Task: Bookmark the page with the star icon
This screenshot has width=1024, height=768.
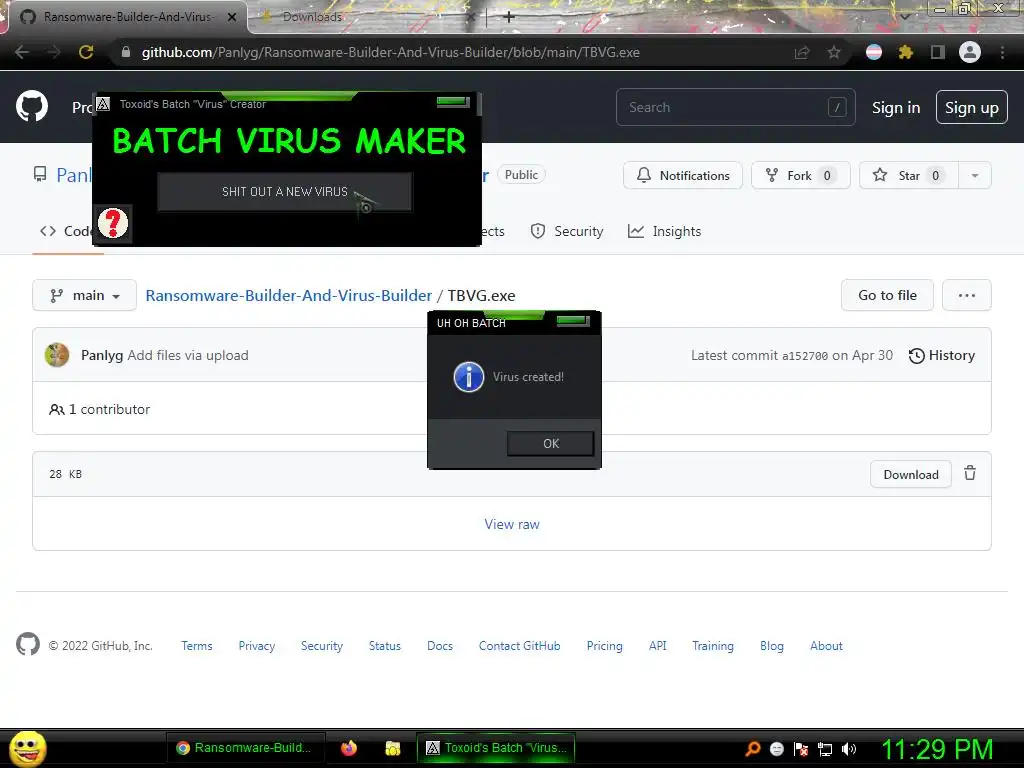Action: click(x=834, y=52)
